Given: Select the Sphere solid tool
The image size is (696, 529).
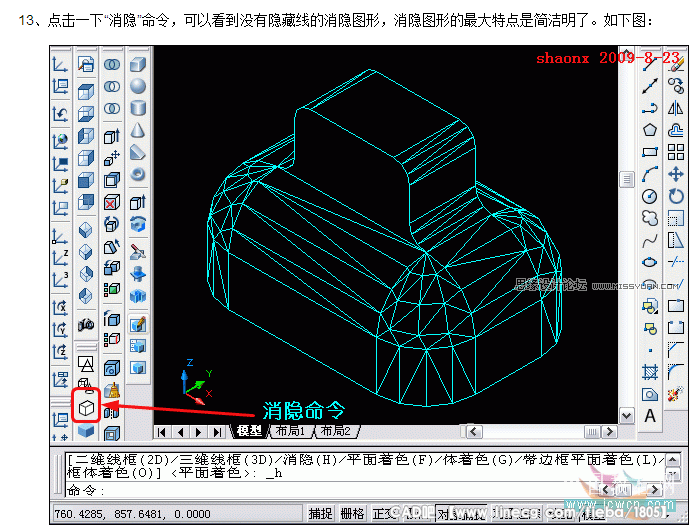Looking at the screenshot, I should [x=138, y=86].
